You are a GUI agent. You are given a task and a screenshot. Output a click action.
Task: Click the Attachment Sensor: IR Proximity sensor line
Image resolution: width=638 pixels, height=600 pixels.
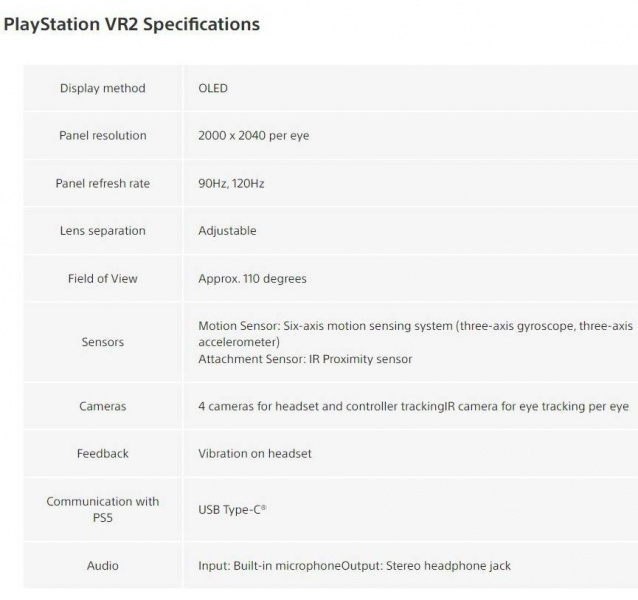(305, 358)
